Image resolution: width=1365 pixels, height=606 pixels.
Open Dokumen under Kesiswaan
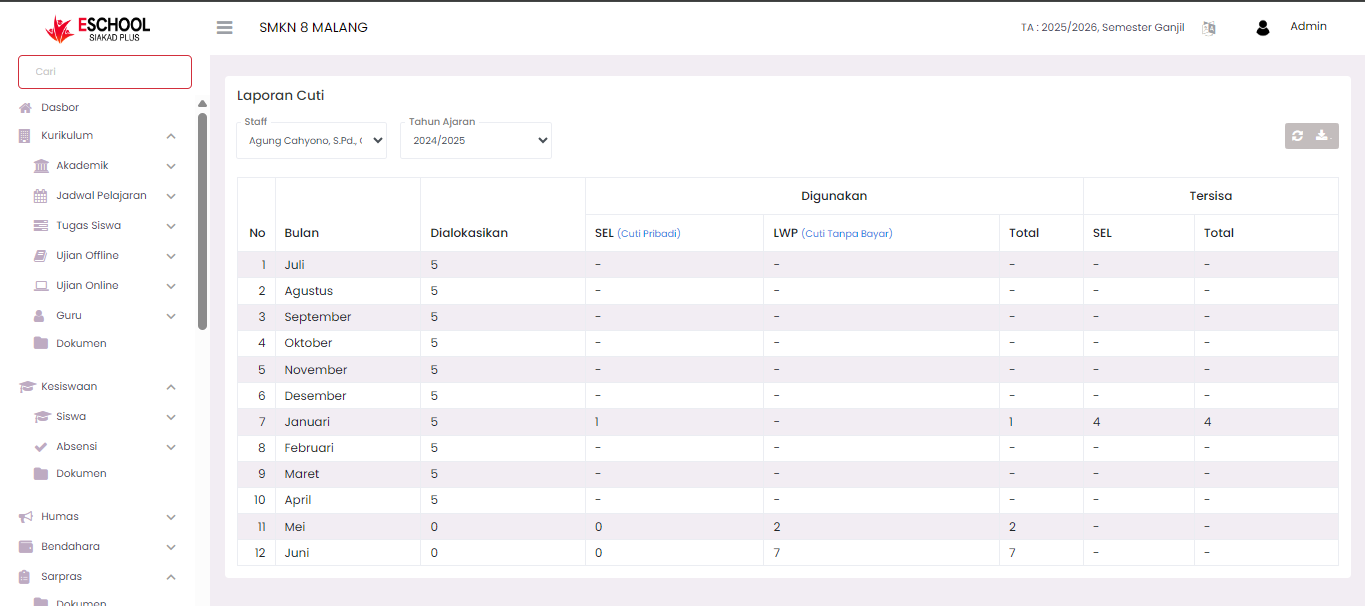pyautogui.click(x=81, y=474)
